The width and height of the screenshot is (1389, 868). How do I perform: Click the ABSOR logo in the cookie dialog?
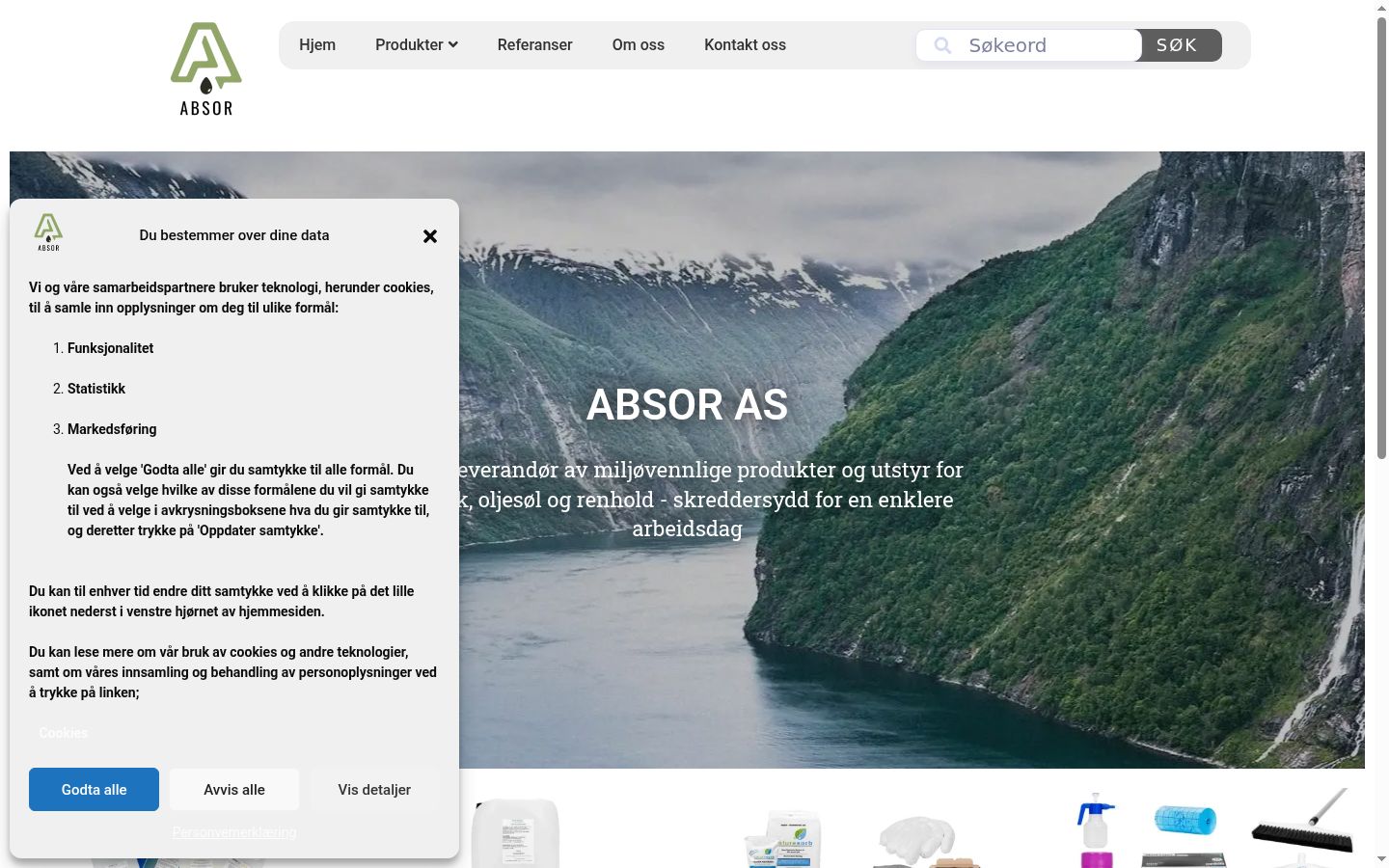[x=48, y=232]
